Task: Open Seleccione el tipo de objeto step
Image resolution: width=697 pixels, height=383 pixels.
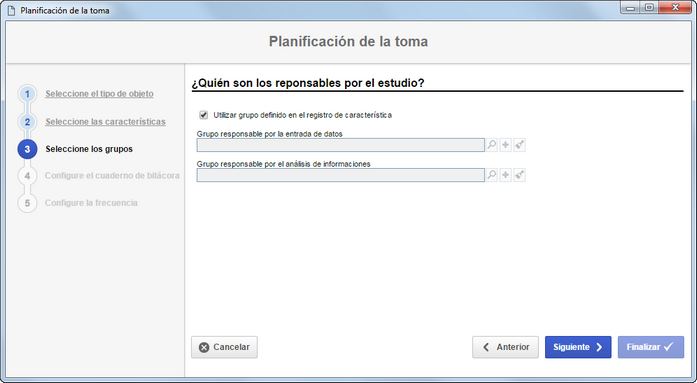Action: point(99,94)
